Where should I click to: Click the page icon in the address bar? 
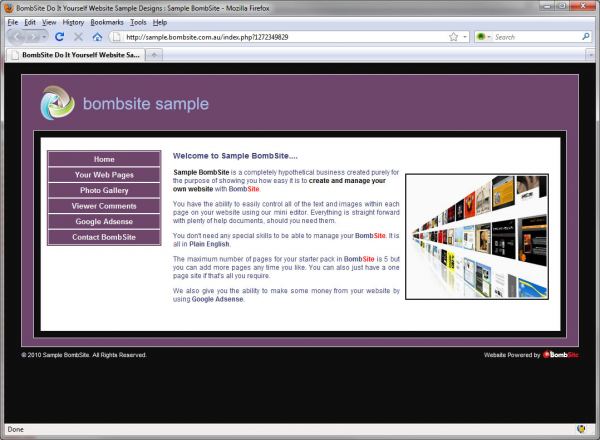[x=117, y=37]
